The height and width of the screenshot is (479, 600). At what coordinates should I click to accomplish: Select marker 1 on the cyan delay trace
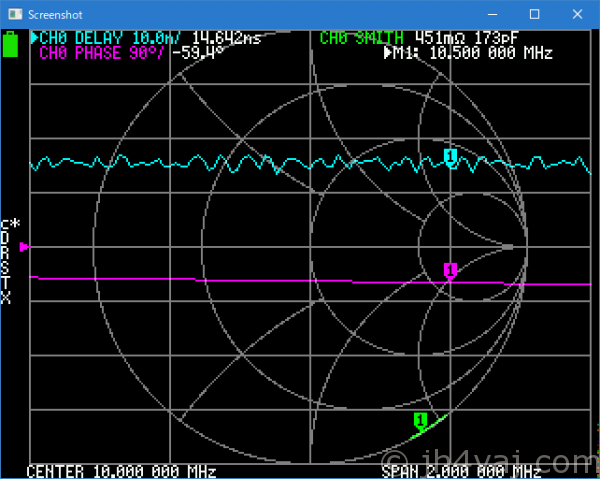pyautogui.click(x=450, y=157)
